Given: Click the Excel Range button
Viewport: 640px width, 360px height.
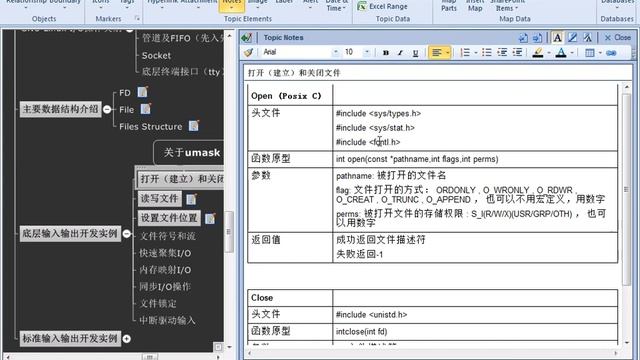Looking at the screenshot, I should pos(382,6).
